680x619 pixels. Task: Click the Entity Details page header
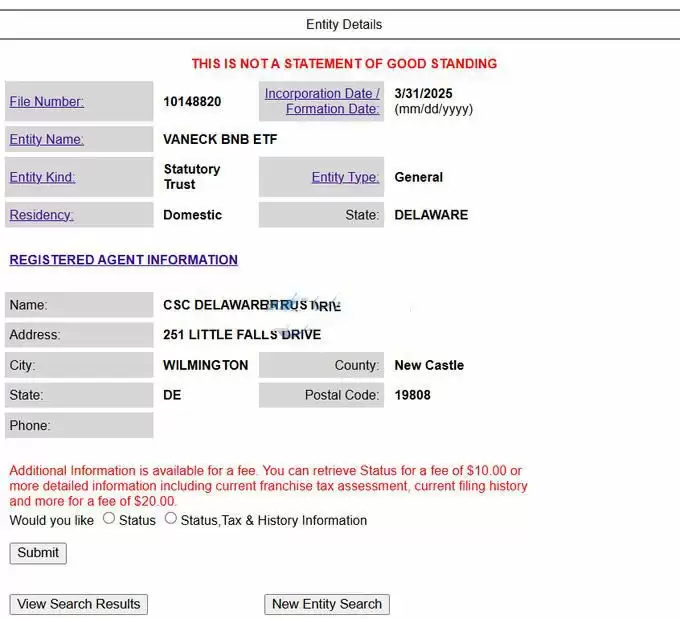coord(344,24)
